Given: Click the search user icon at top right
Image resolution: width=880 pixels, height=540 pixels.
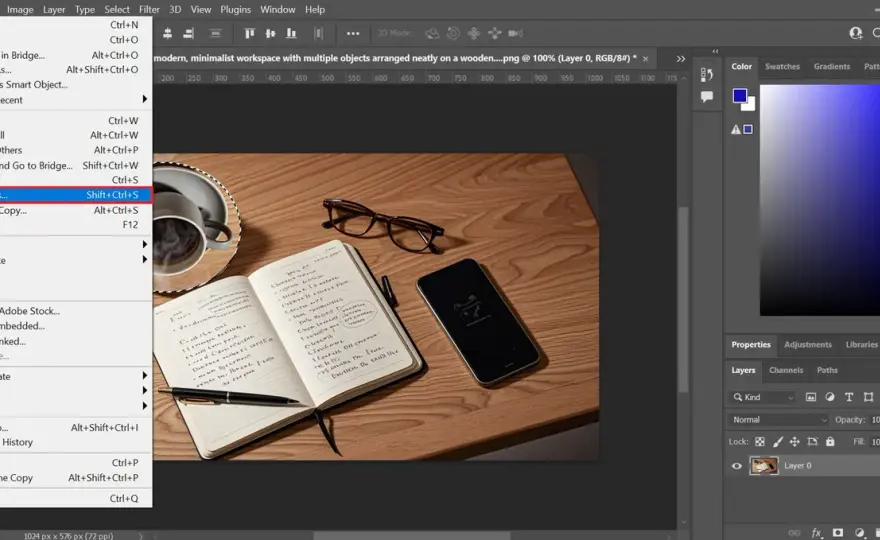Looking at the screenshot, I should [855, 33].
